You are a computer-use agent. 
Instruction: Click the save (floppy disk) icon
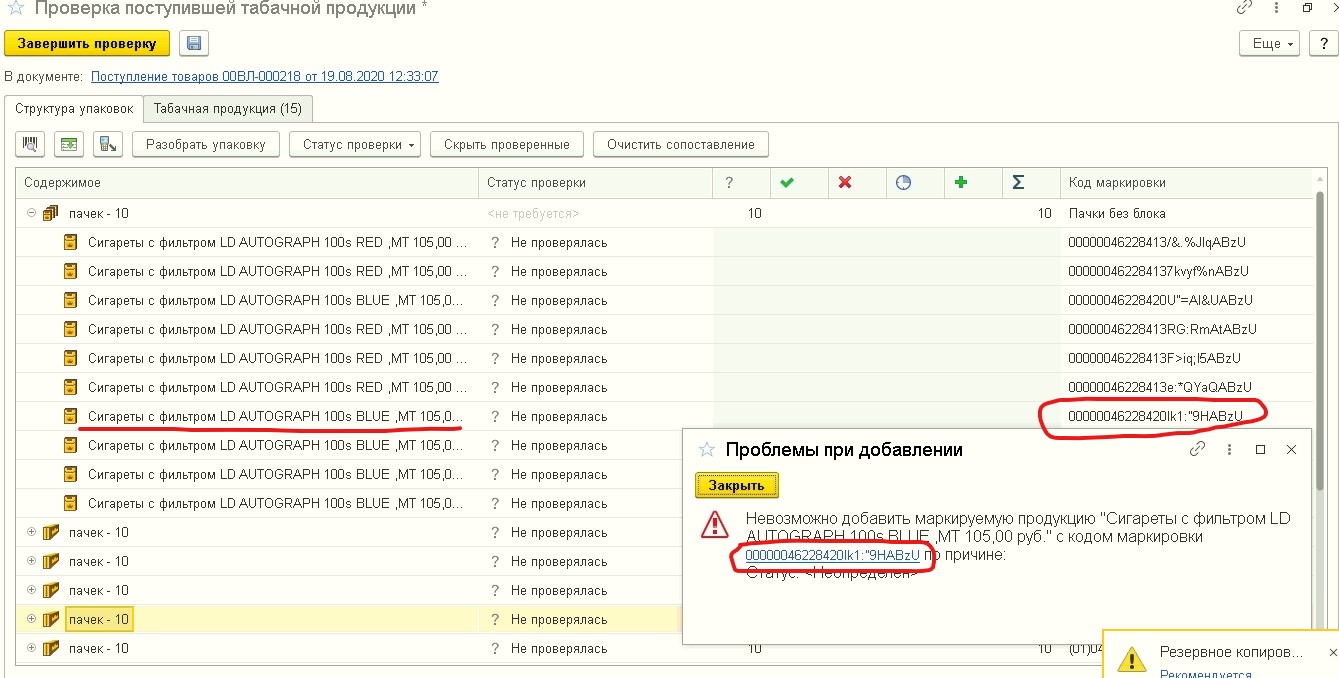194,44
